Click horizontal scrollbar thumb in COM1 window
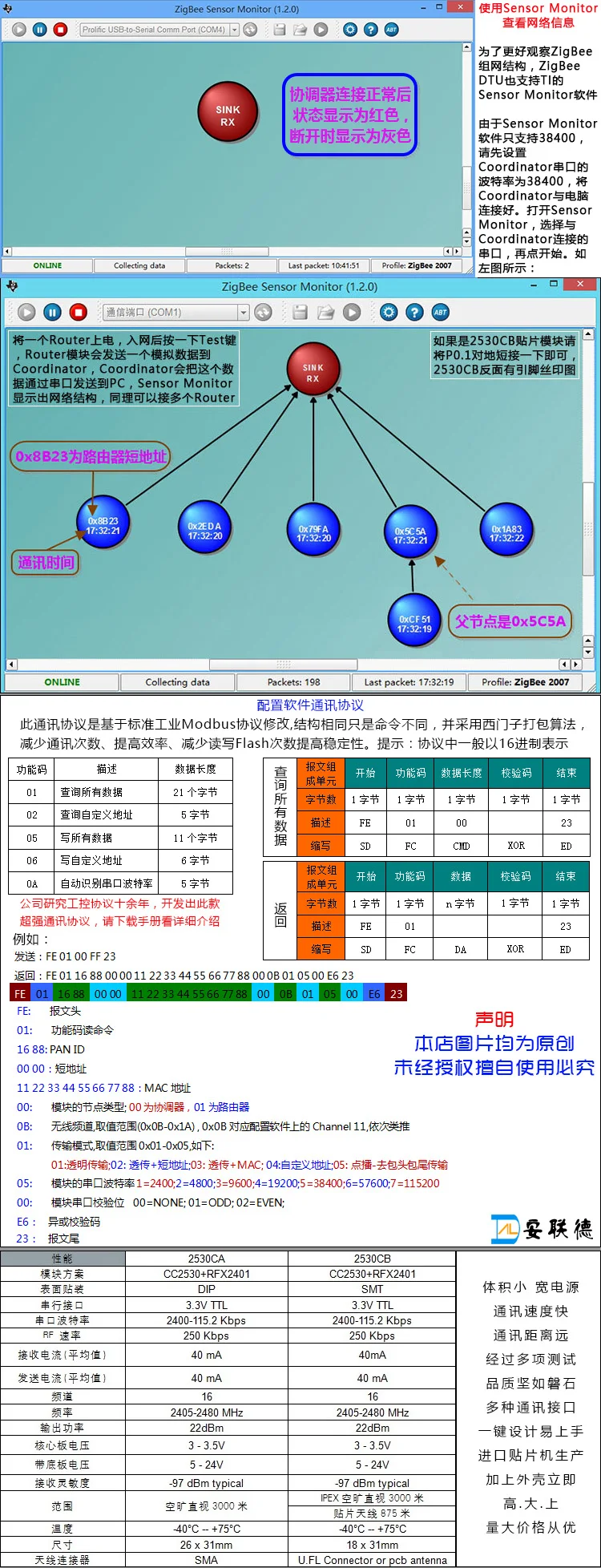Viewport: 601px width, 1568px height. click(283, 665)
